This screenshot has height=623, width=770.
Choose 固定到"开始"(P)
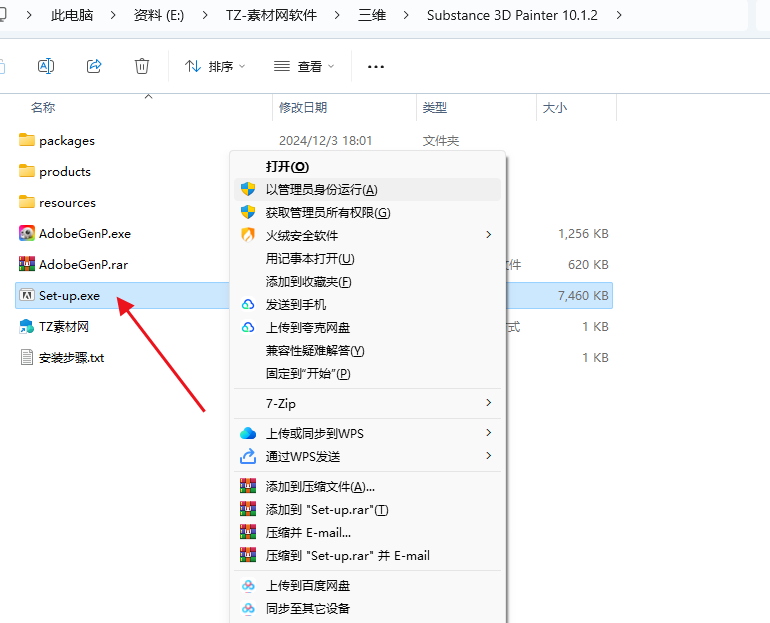coord(367,374)
